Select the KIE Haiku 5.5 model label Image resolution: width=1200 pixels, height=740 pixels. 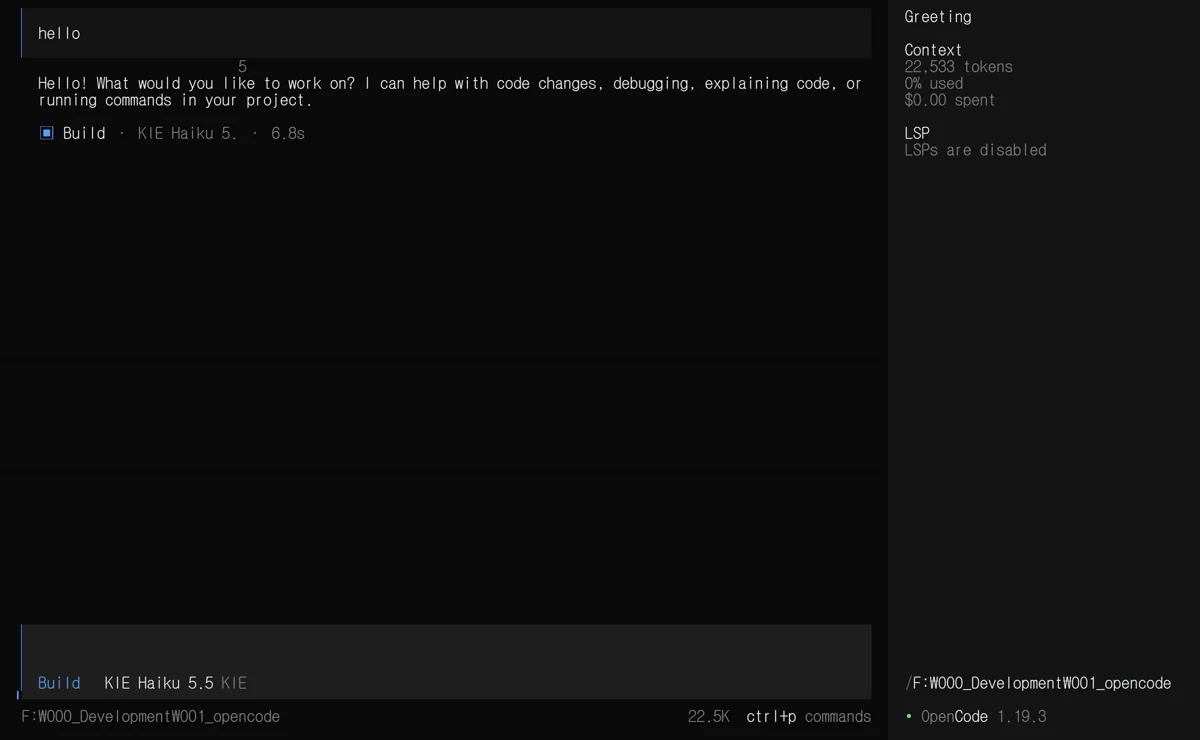tap(159, 683)
